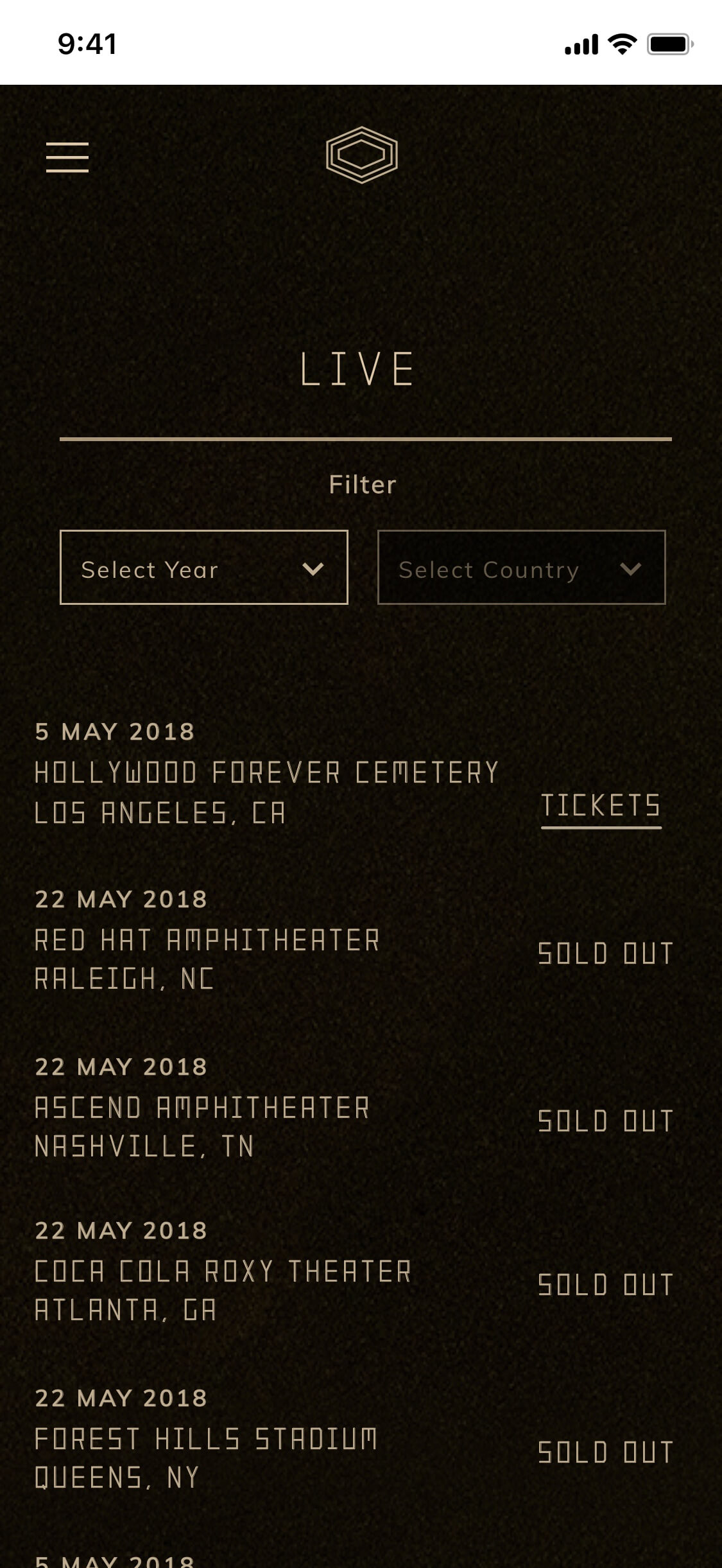The image size is (722, 1568).
Task: Click Sold Out for Queens show
Action: [x=606, y=1452]
